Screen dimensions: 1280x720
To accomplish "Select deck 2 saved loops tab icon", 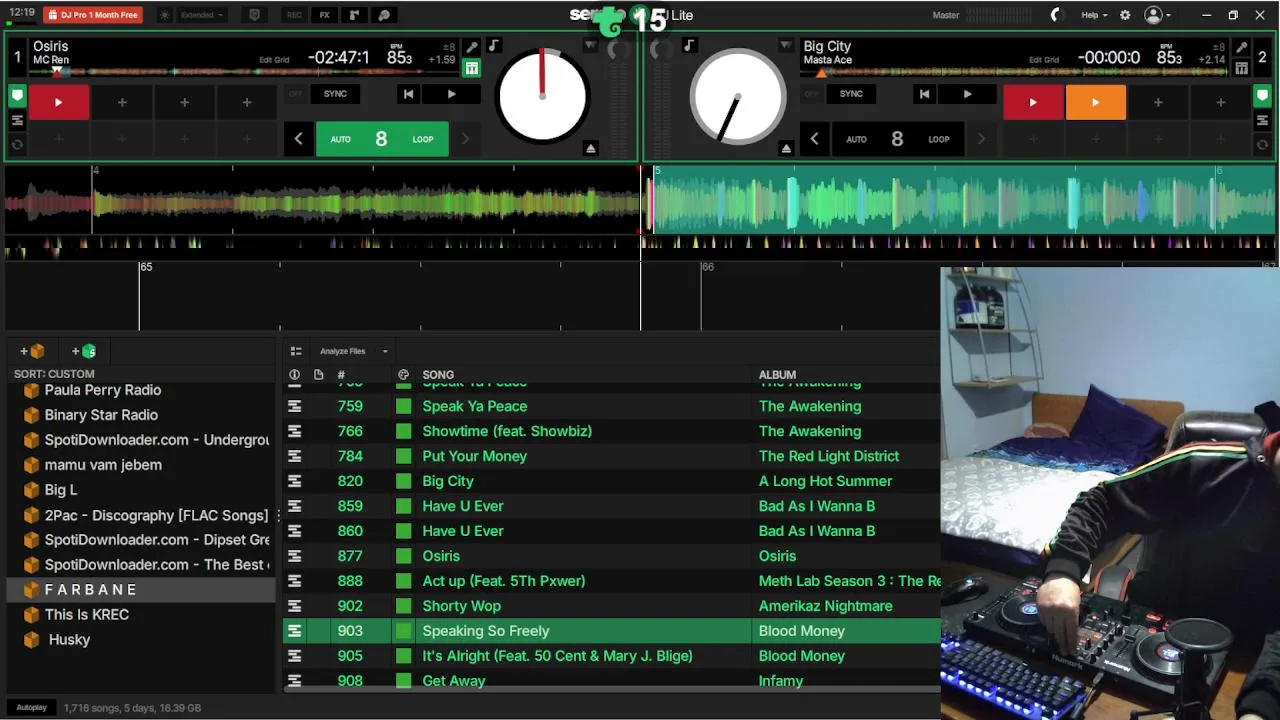I will click(x=1262, y=120).
